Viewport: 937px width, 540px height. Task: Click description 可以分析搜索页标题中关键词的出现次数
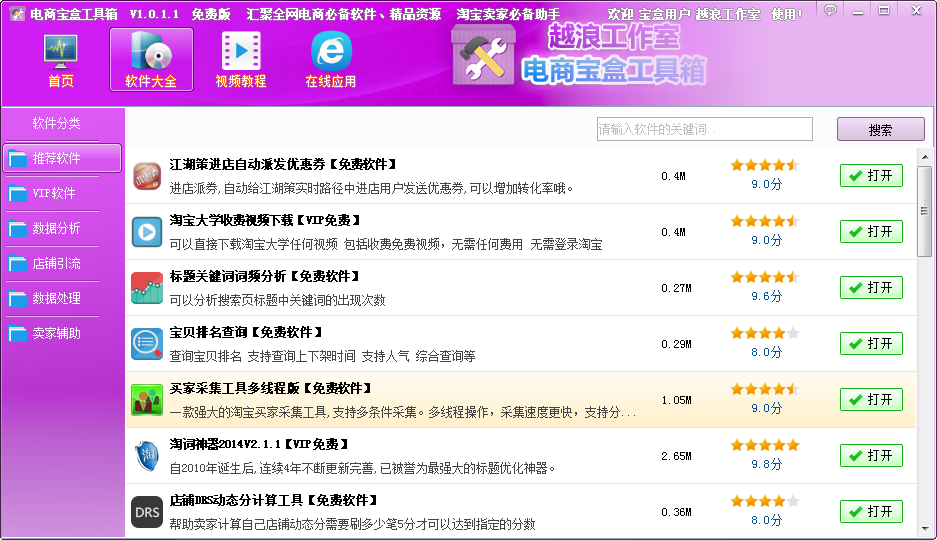[x=277, y=300]
